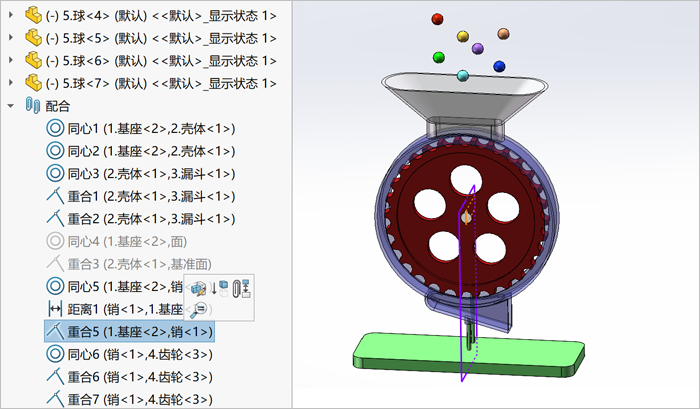Image resolution: width=700 pixels, height=409 pixels.
Task: Click the distance mate icon of 距离1
Action: pyautogui.click(x=55, y=309)
